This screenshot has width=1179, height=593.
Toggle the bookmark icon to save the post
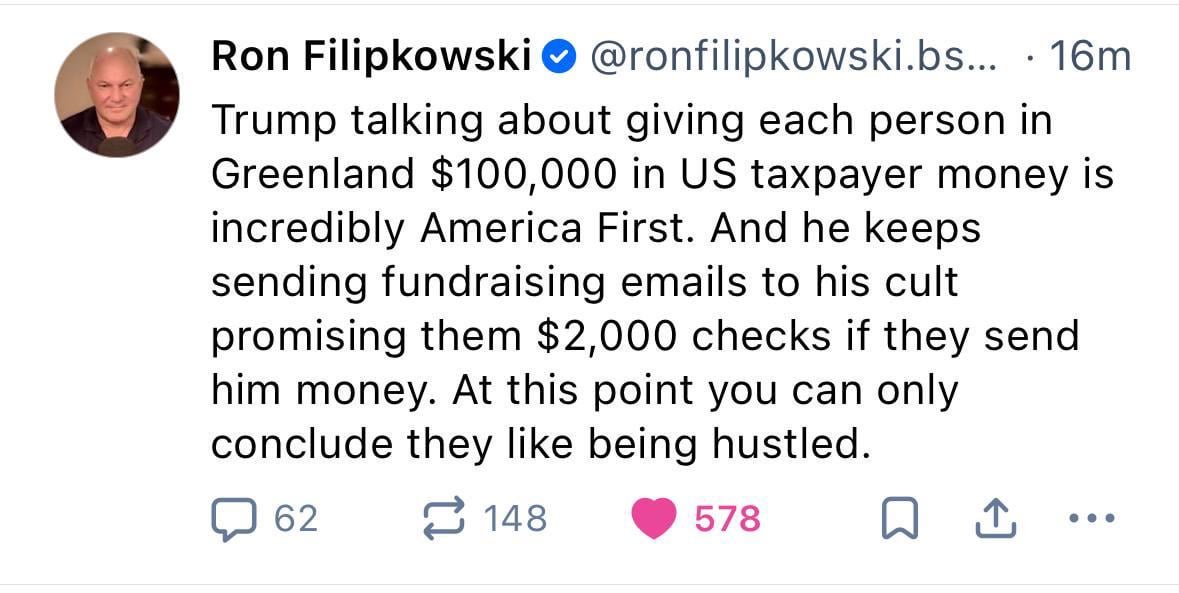click(x=896, y=519)
